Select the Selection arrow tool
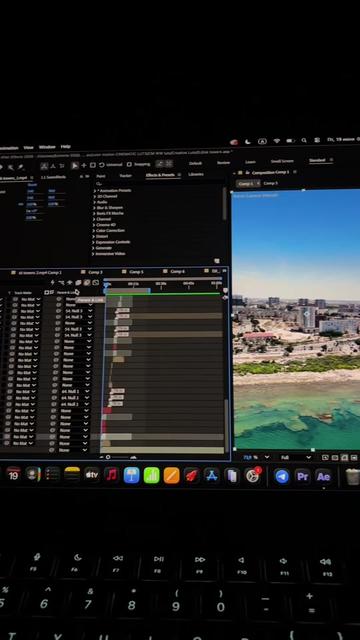 coord(75,165)
